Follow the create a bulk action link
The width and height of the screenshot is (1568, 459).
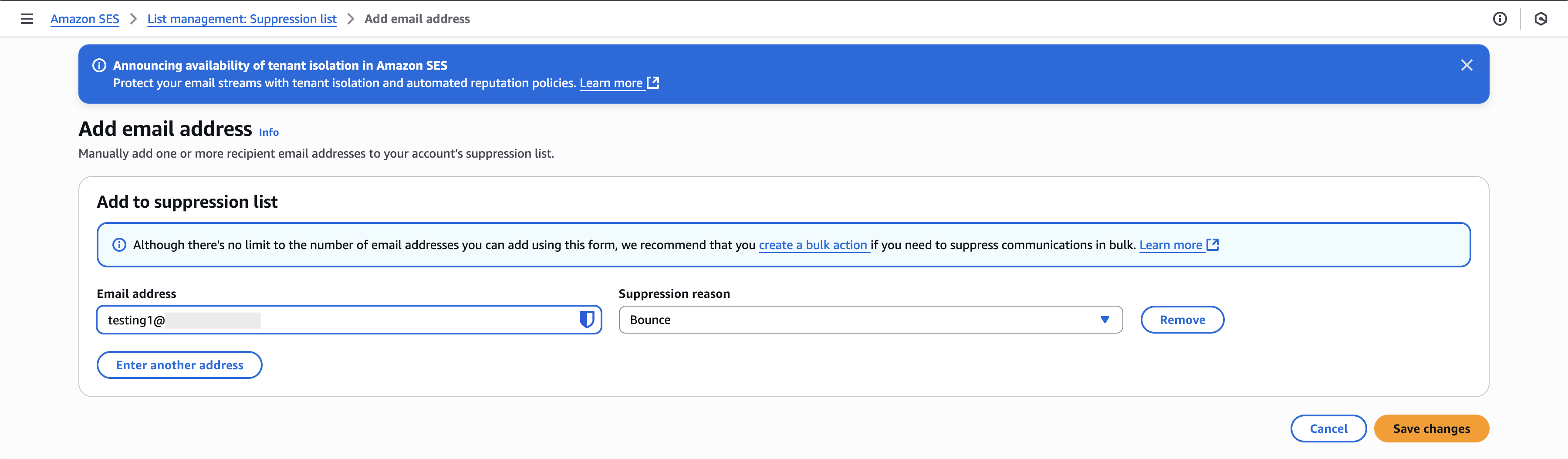(813, 245)
